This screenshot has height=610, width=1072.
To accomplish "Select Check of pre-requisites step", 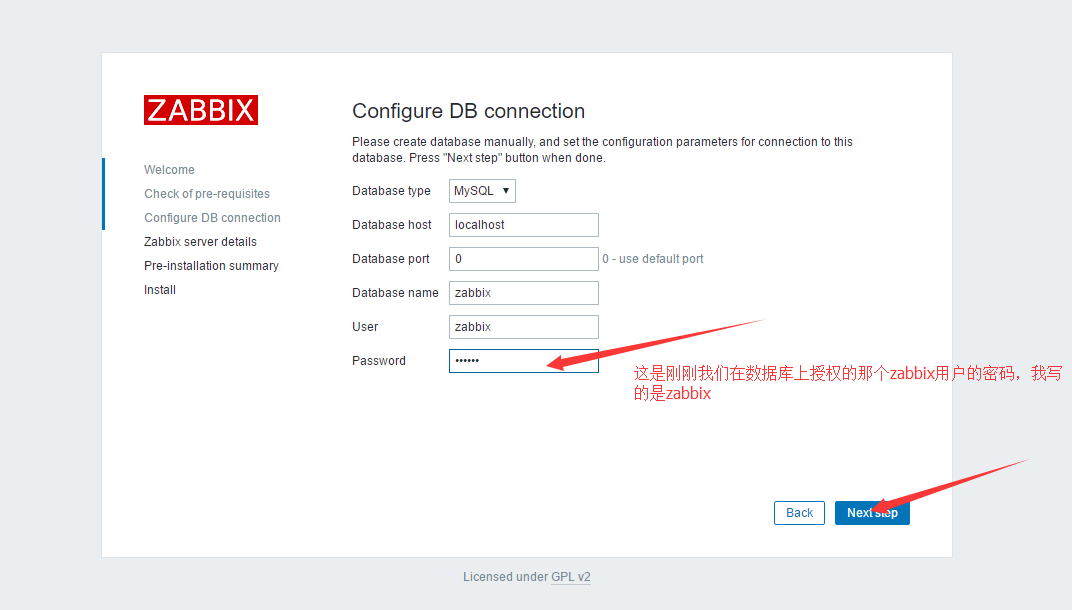I will point(206,194).
